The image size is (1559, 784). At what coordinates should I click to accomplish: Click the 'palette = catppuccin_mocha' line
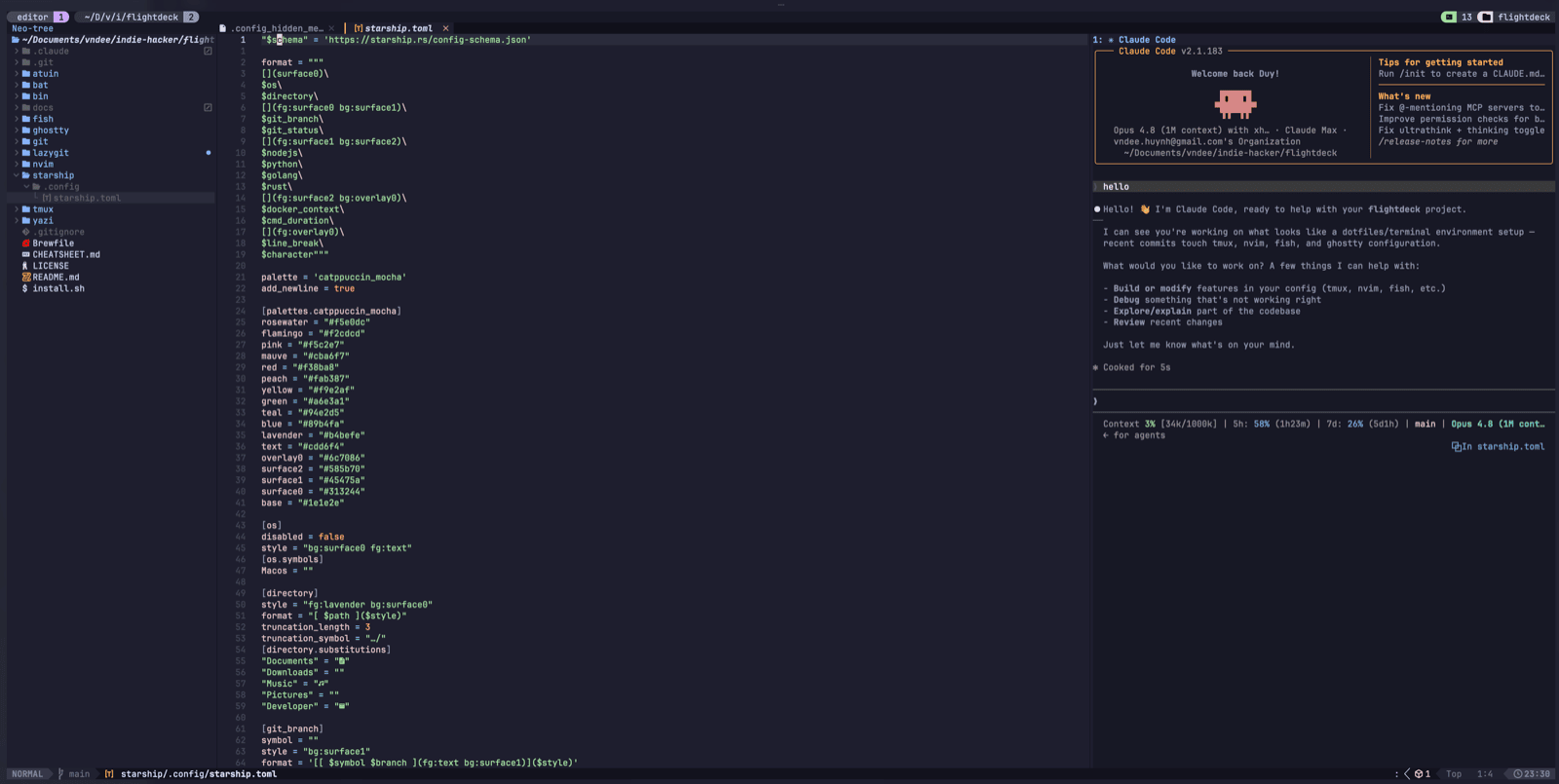point(333,278)
